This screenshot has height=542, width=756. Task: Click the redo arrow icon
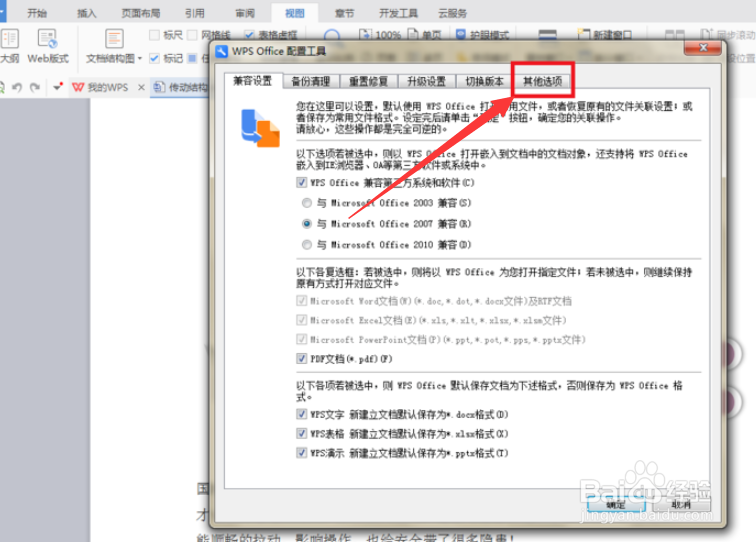tap(35, 87)
